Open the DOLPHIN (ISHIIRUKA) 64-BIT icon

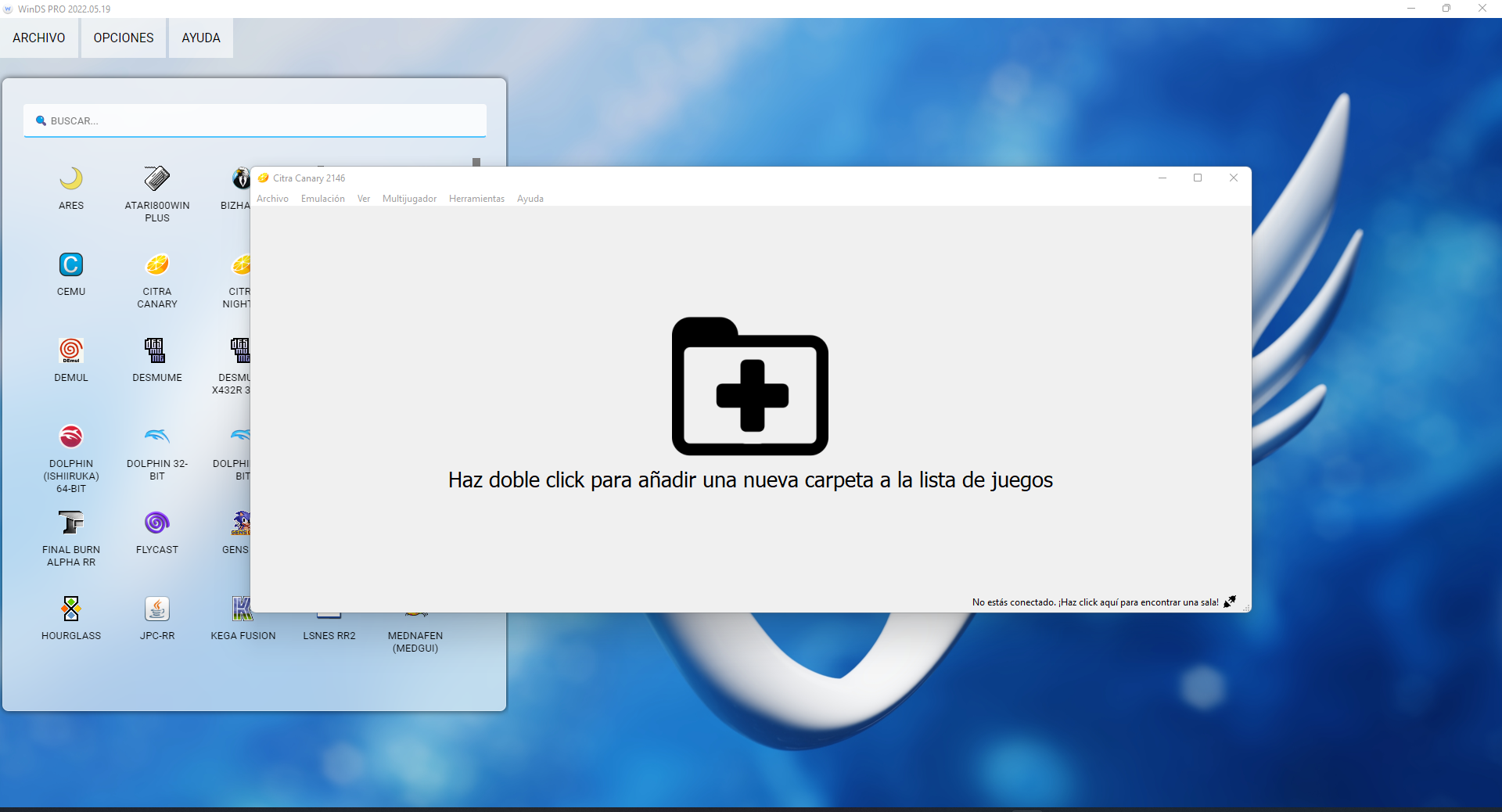(71, 437)
